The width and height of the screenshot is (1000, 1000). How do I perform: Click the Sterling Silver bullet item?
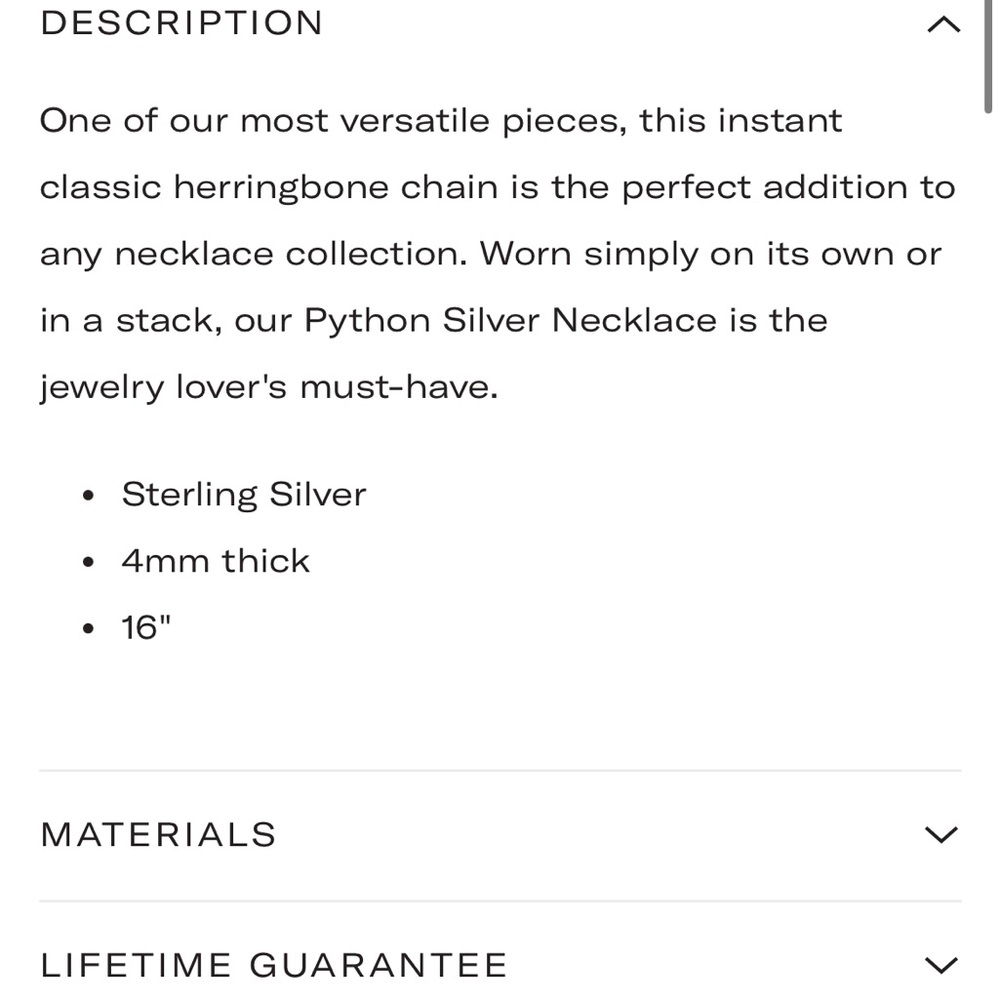[244, 493]
